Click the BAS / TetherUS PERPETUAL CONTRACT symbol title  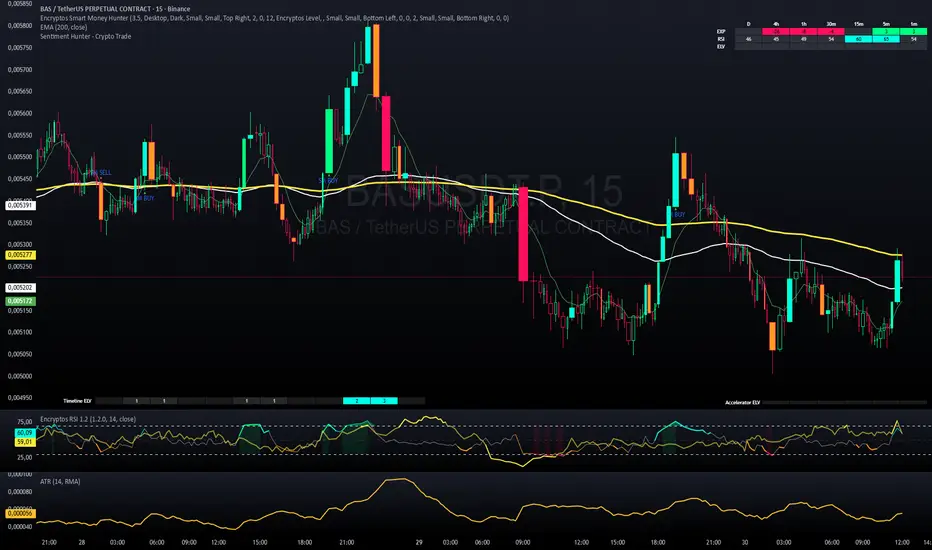tap(115, 9)
